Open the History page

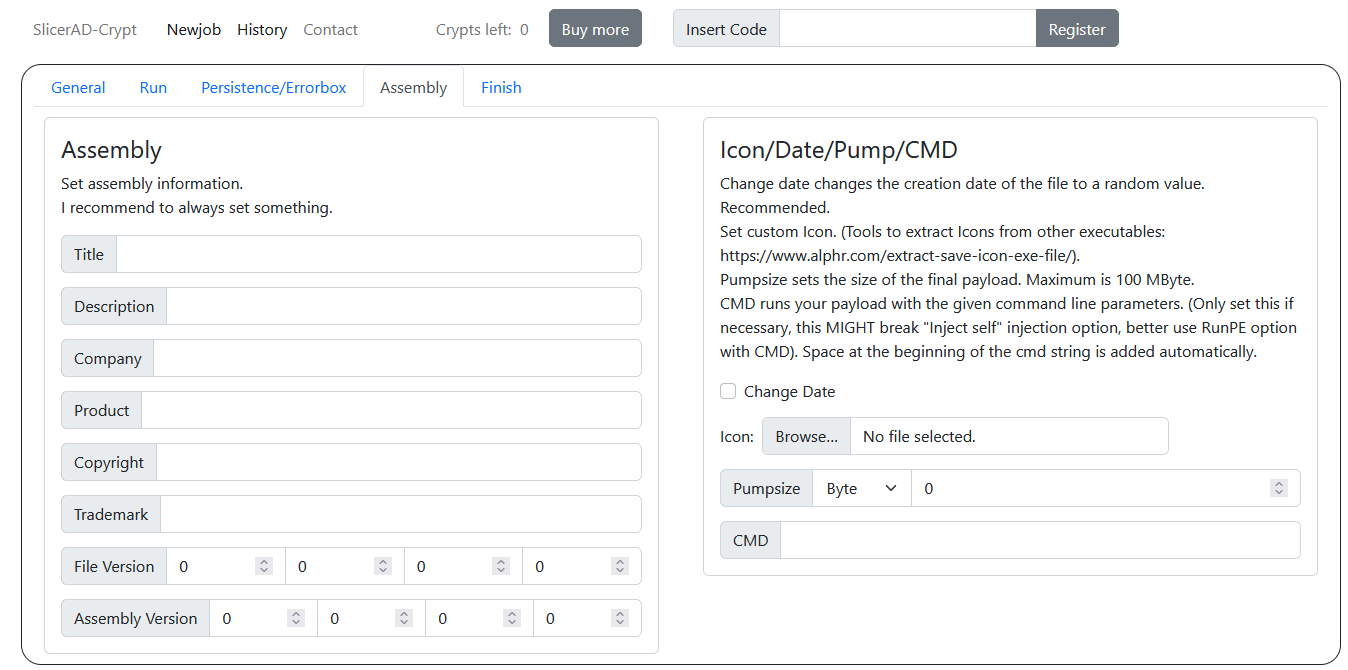click(262, 29)
